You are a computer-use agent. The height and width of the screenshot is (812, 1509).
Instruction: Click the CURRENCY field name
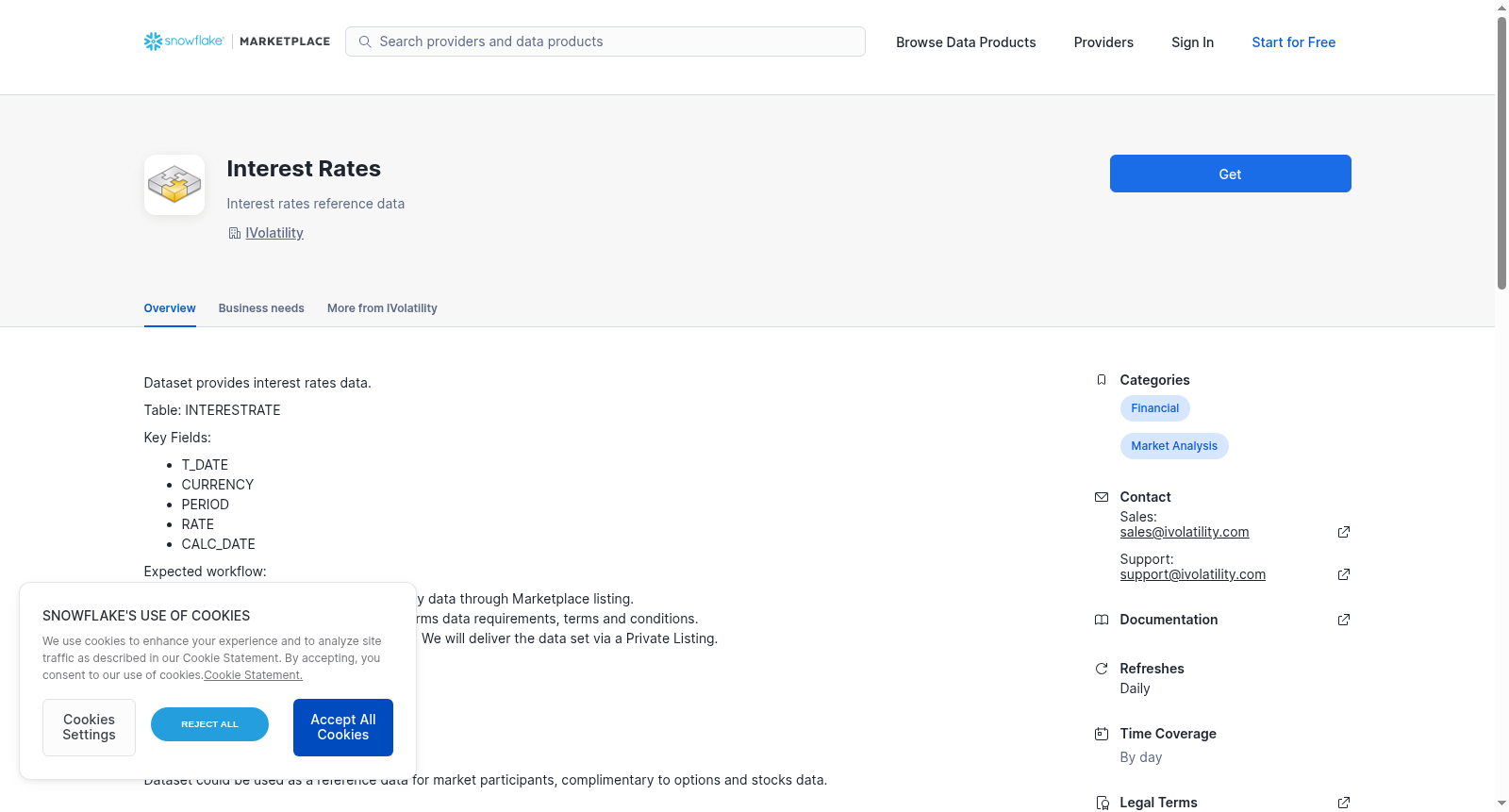pyautogui.click(x=218, y=485)
